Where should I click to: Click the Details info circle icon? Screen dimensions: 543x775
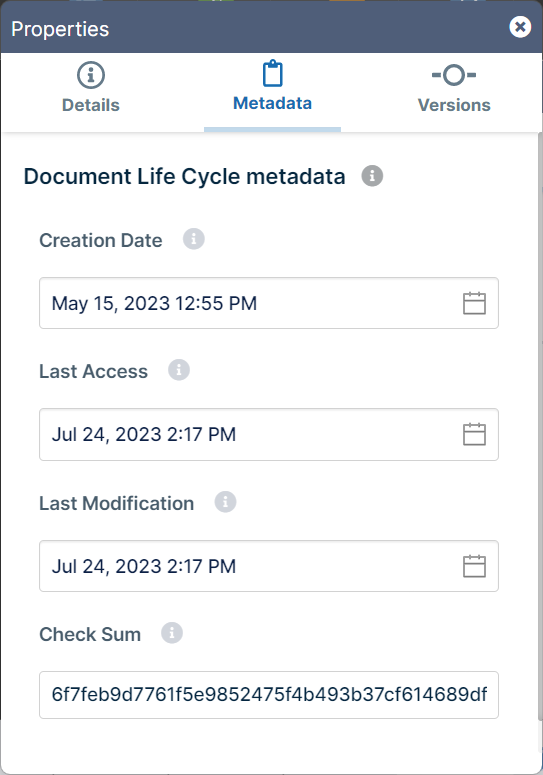[91, 75]
